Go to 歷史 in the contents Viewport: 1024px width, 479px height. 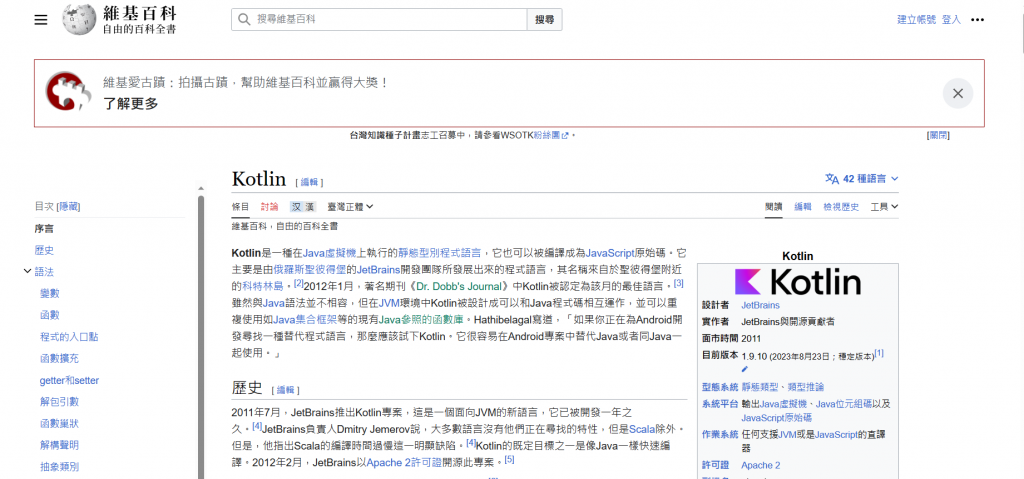click(44, 250)
